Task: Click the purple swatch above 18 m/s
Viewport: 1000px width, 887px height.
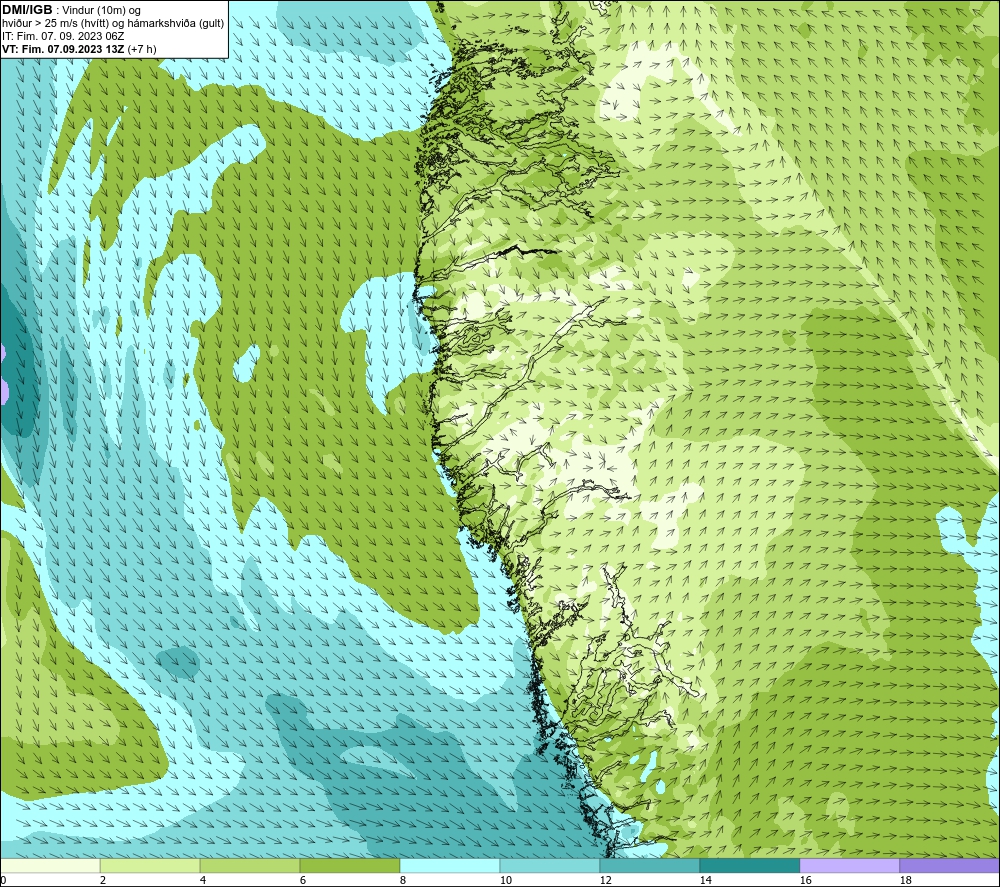Action: [x=949, y=865]
